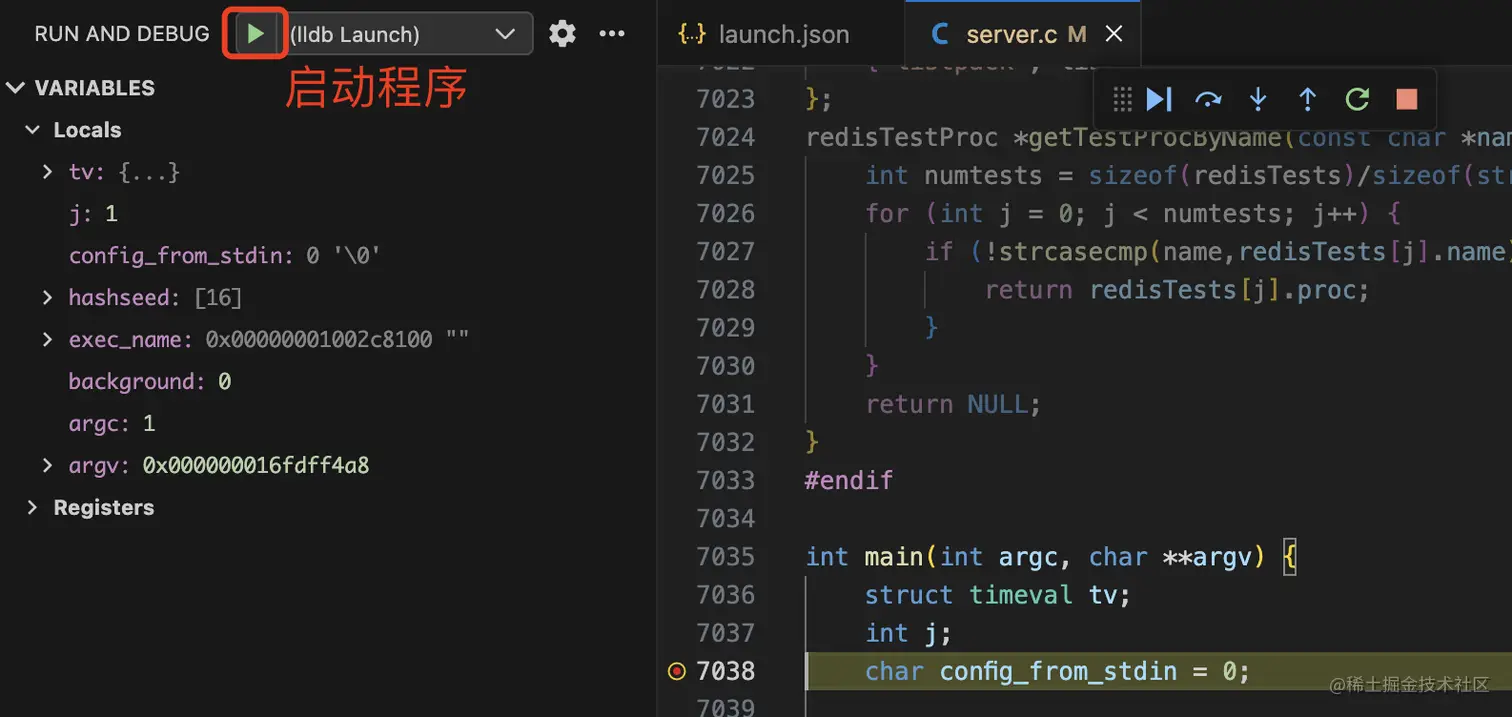Viewport: 1512px width, 717px height.
Task: Collapse the Locals scope
Action: coord(33,130)
